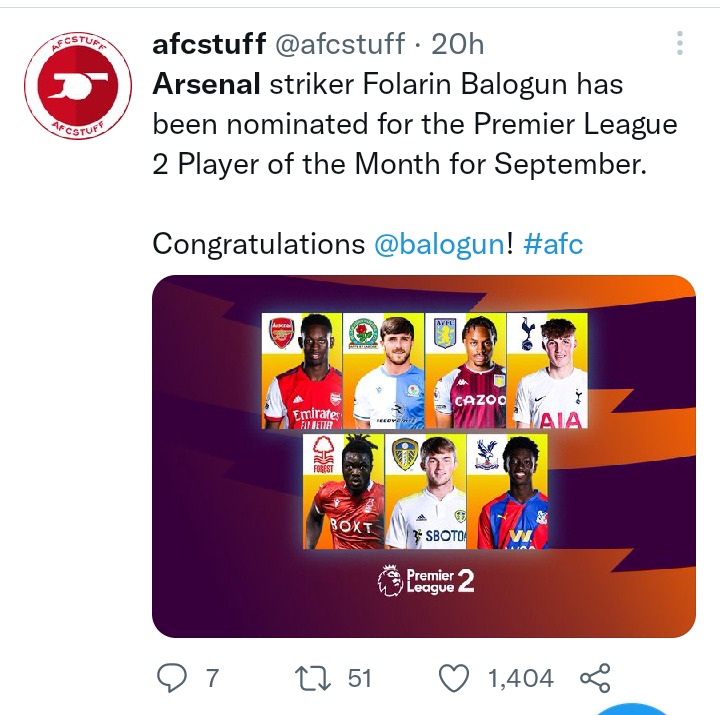Open the afcstuff profile avatar
This screenshot has width=720, height=715.
(x=78, y=86)
